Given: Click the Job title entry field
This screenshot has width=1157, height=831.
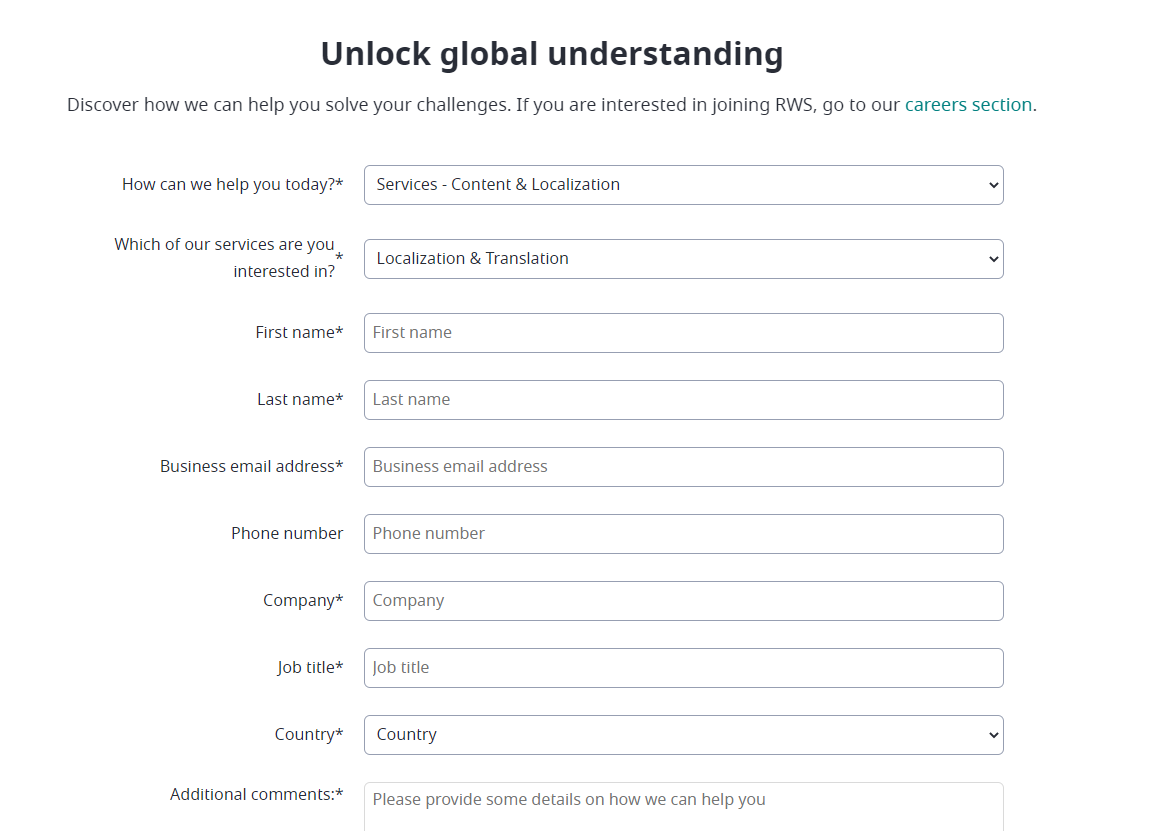Looking at the screenshot, I should click(x=683, y=667).
